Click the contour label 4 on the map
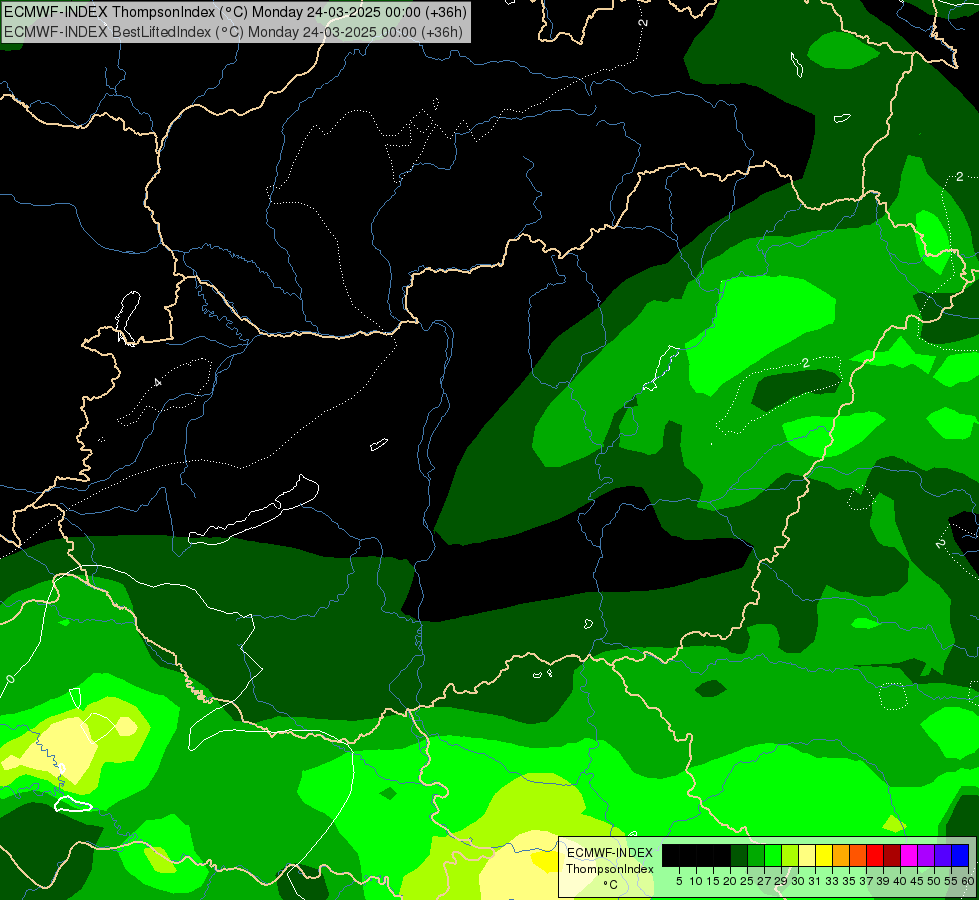The height and width of the screenshot is (900, 979). pyautogui.click(x=158, y=382)
